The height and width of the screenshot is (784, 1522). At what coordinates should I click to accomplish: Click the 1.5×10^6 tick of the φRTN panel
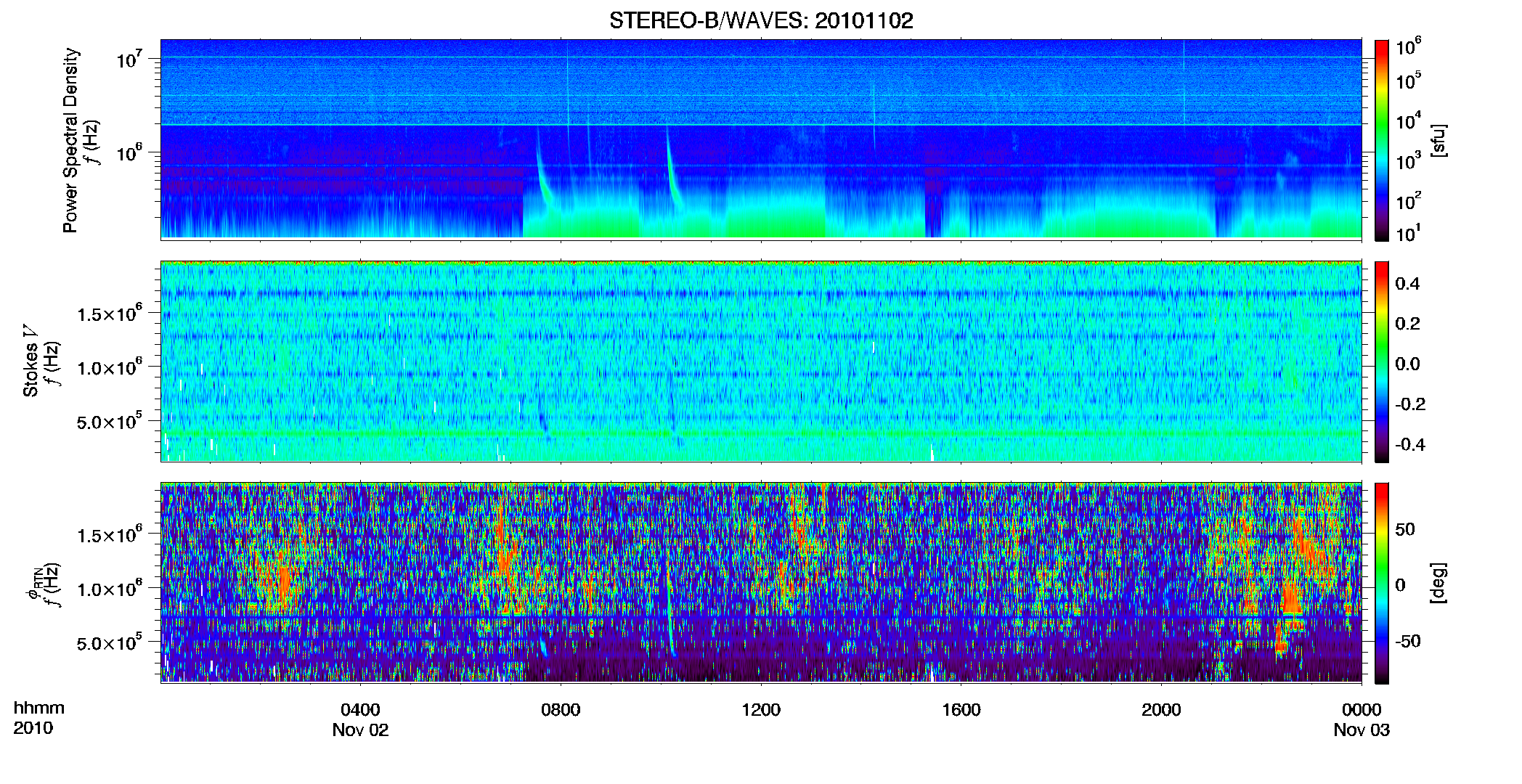pyautogui.click(x=110, y=534)
